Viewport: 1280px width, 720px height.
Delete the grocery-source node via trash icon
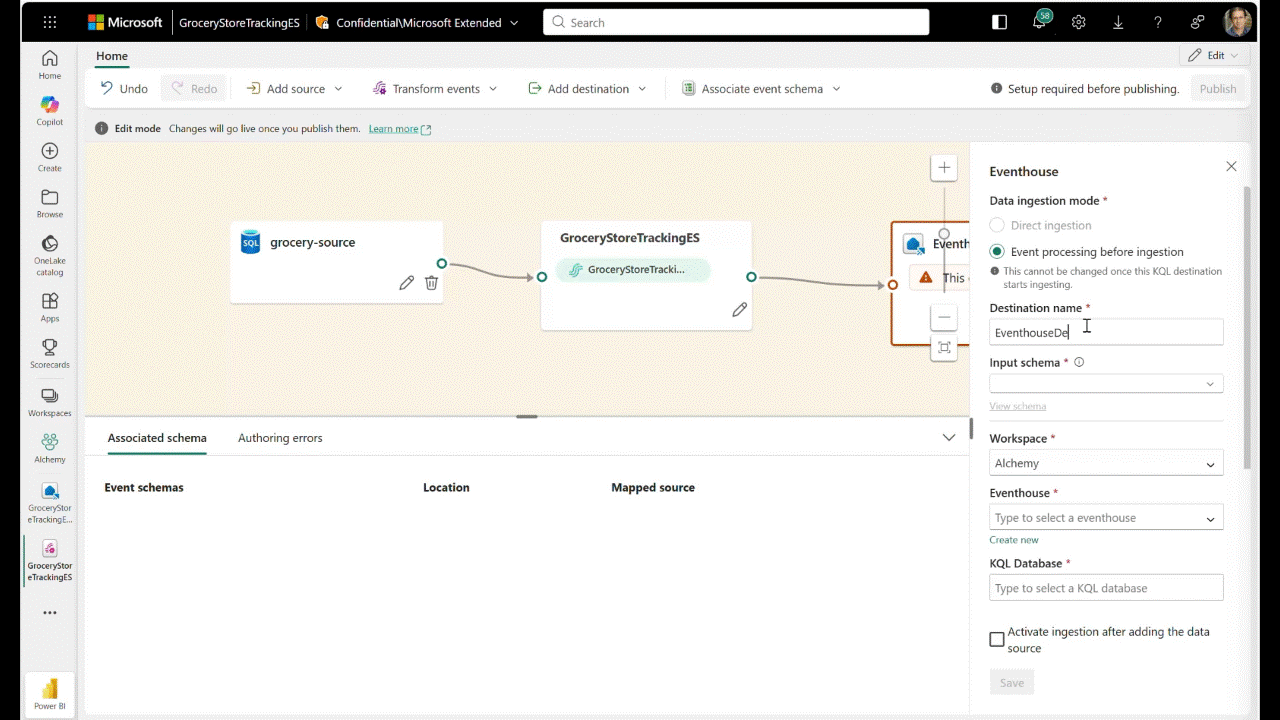click(431, 283)
